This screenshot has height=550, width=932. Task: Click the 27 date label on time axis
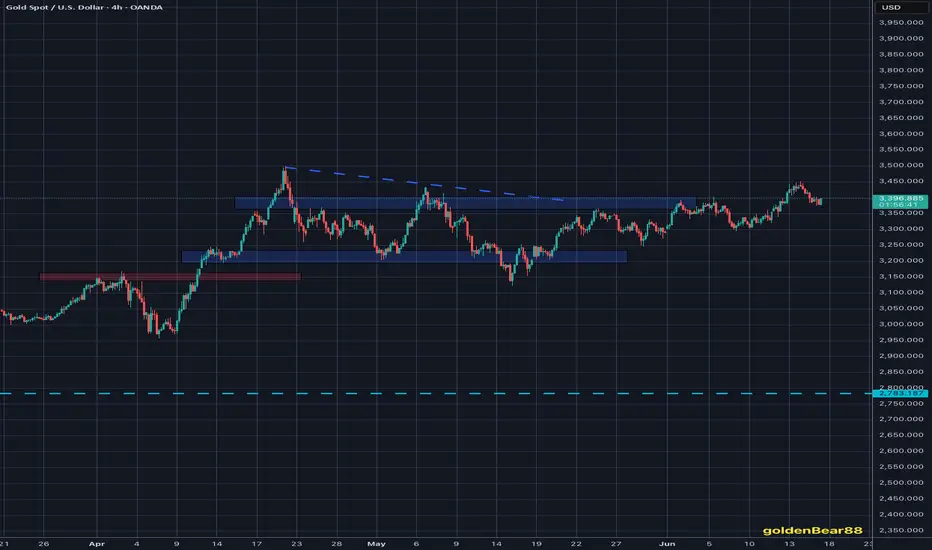click(x=616, y=543)
